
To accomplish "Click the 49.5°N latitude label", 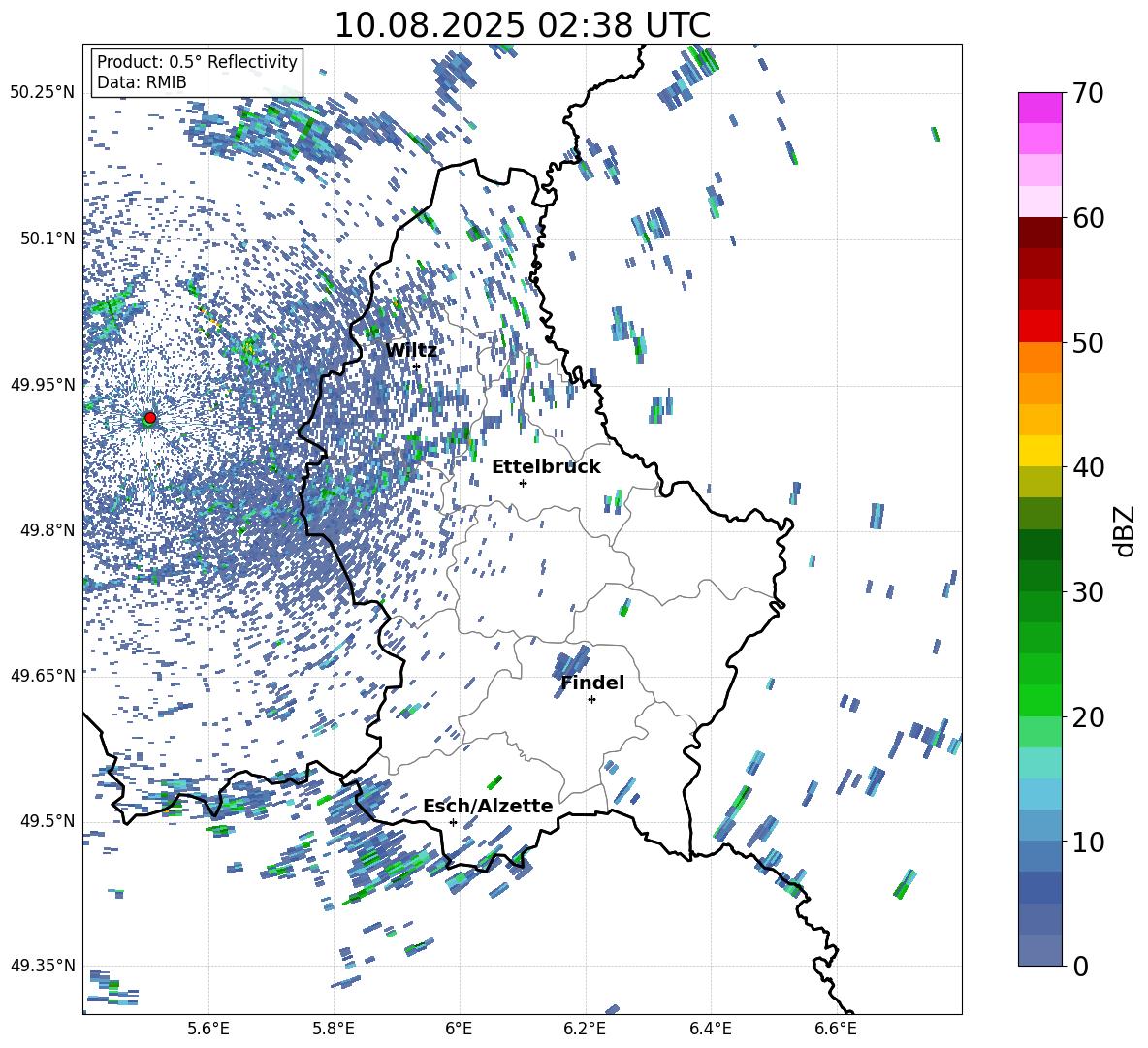I will 47,821.
